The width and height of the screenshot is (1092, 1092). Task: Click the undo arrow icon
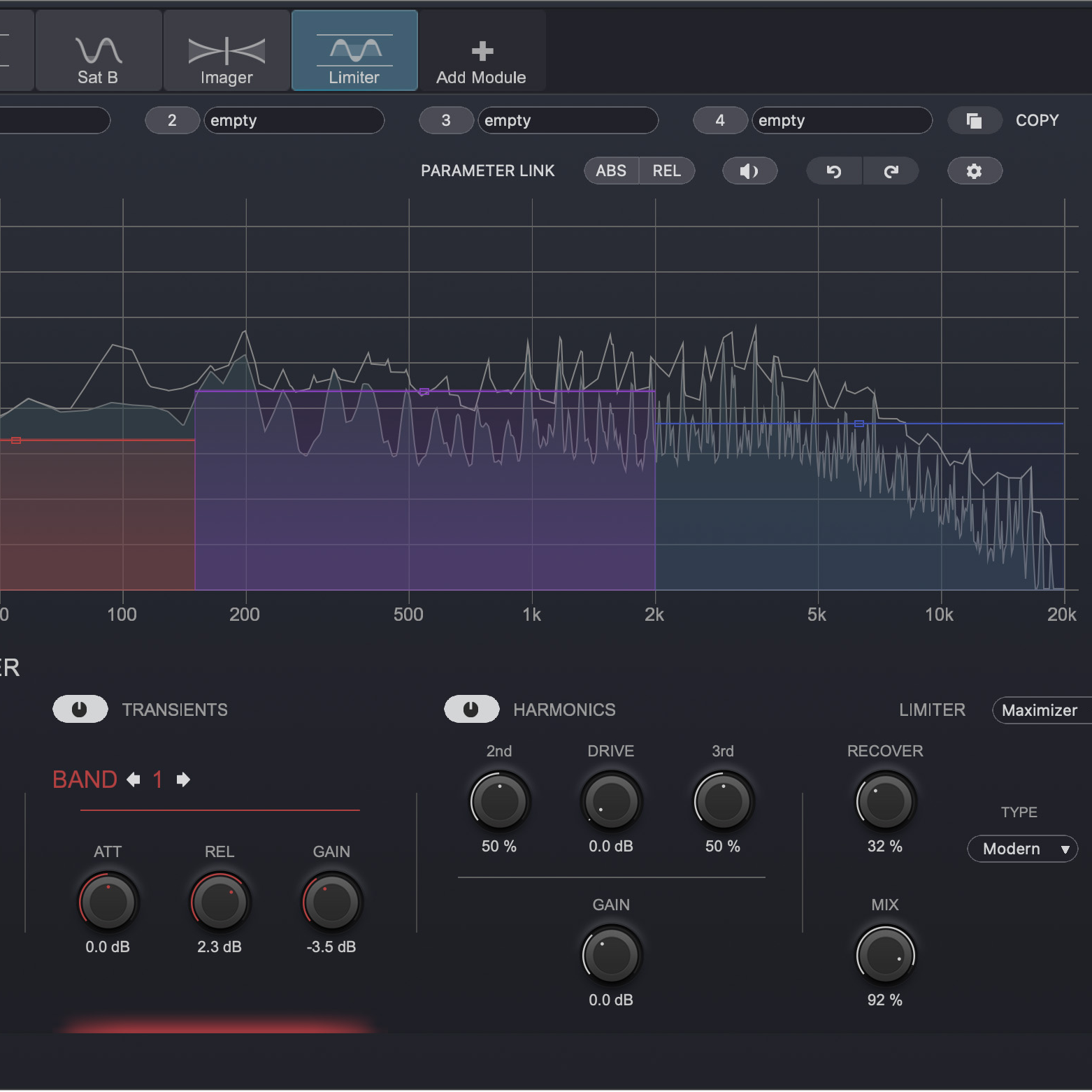click(834, 171)
